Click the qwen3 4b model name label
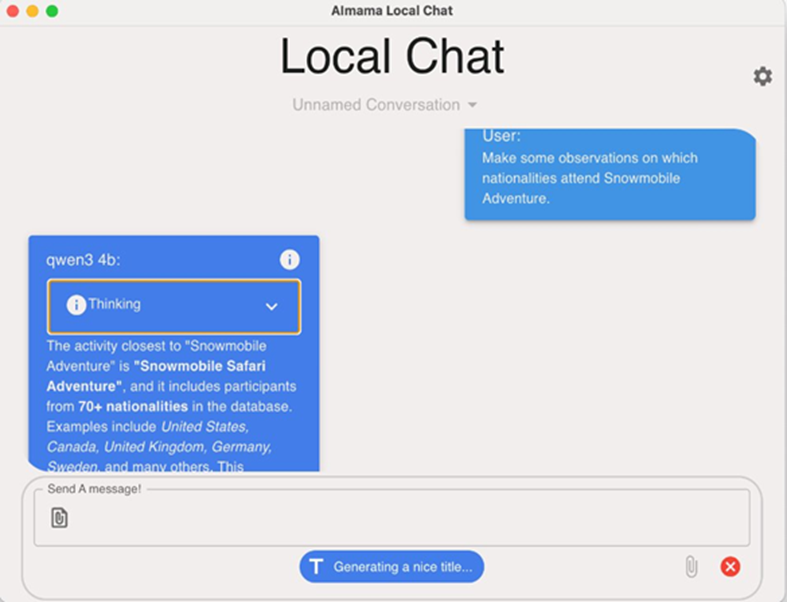This screenshot has width=787, height=602. click(81, 260)
